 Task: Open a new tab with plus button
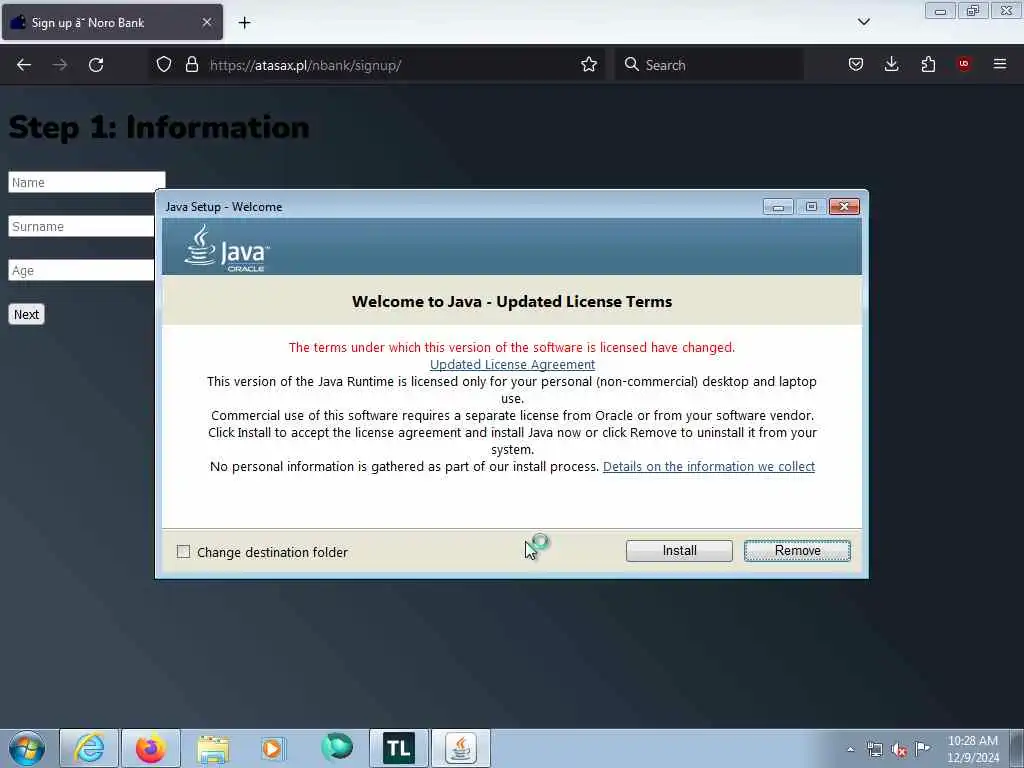tap(244, 23)
